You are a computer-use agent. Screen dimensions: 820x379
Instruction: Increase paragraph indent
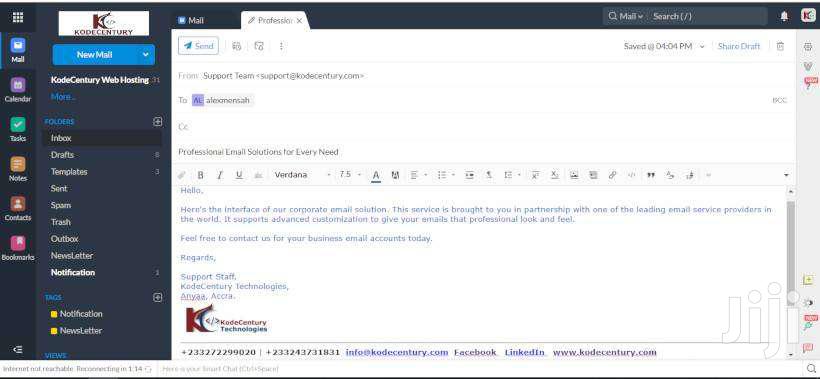pyautogui.click(x=470, y=175)
